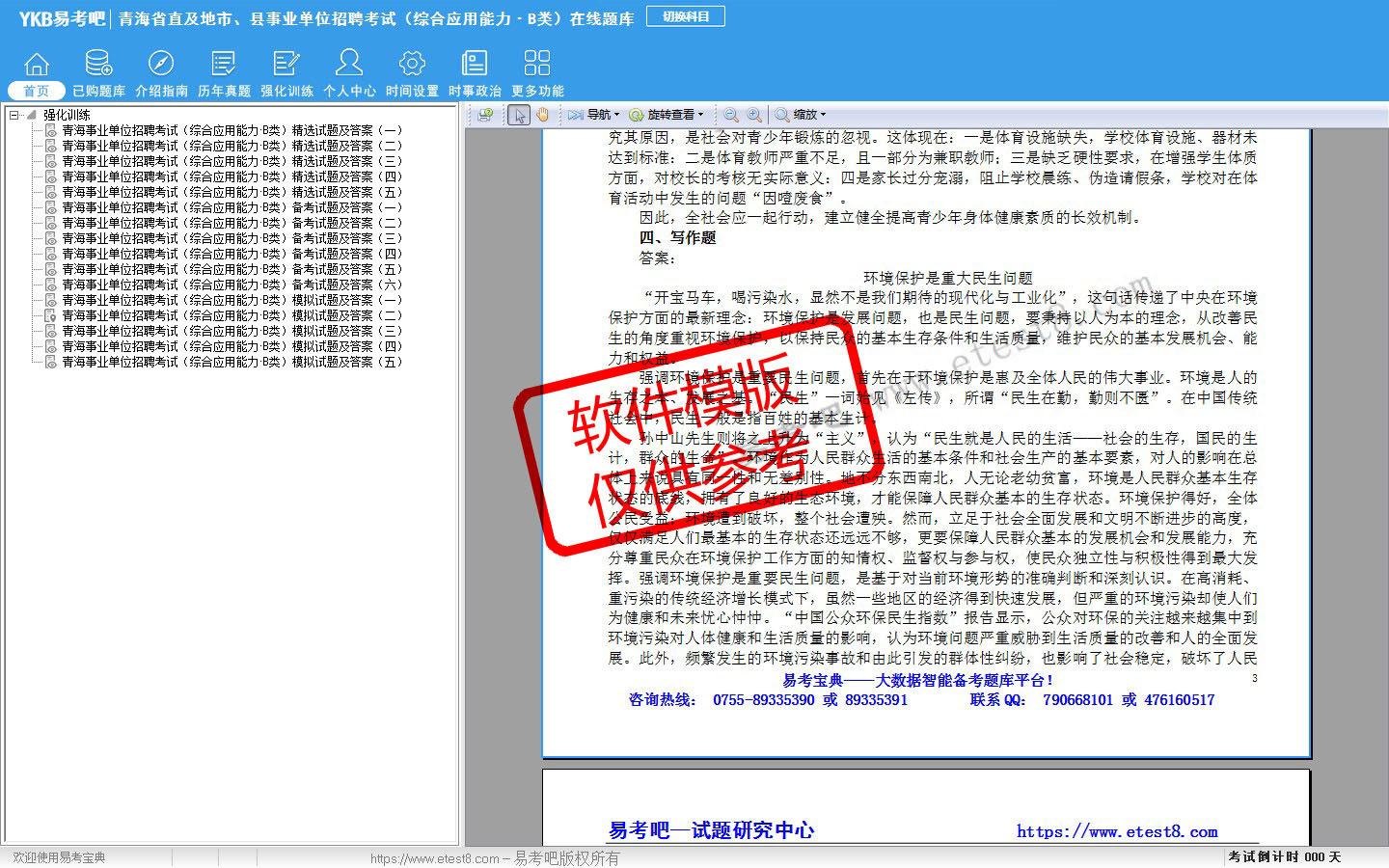Switch to the hand pan tool
This screenshot has height=868, width=1389.
543,115
